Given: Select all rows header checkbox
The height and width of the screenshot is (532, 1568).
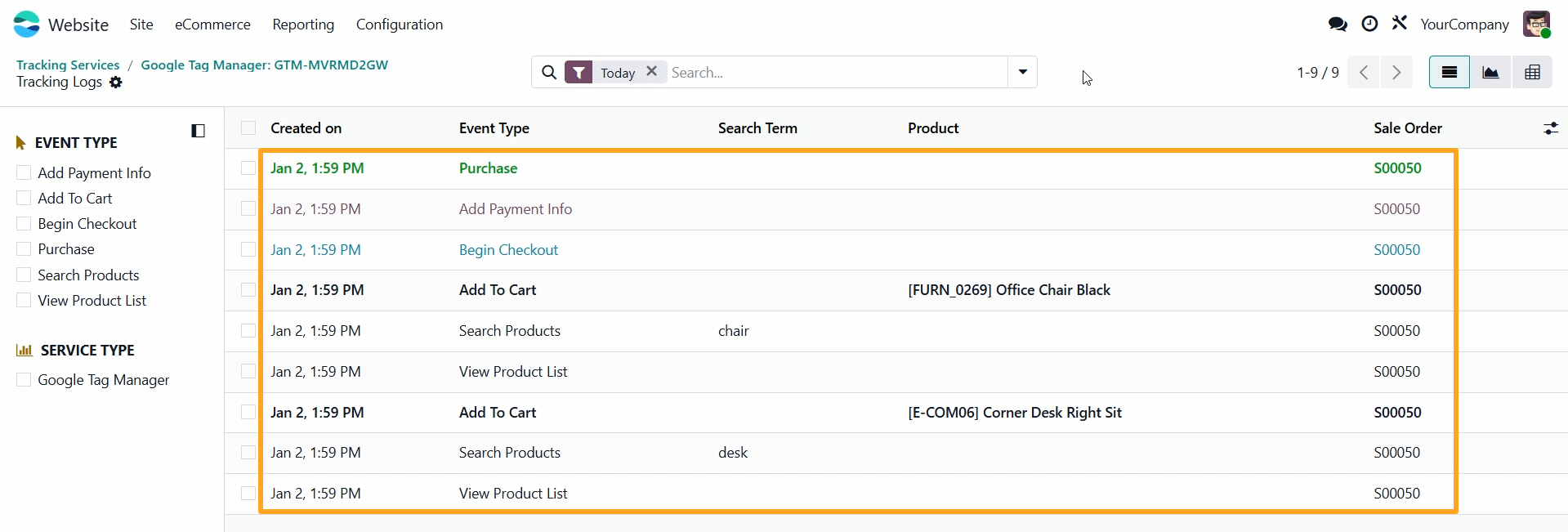Looking at the screenshot, I should [x=248, y=127].
